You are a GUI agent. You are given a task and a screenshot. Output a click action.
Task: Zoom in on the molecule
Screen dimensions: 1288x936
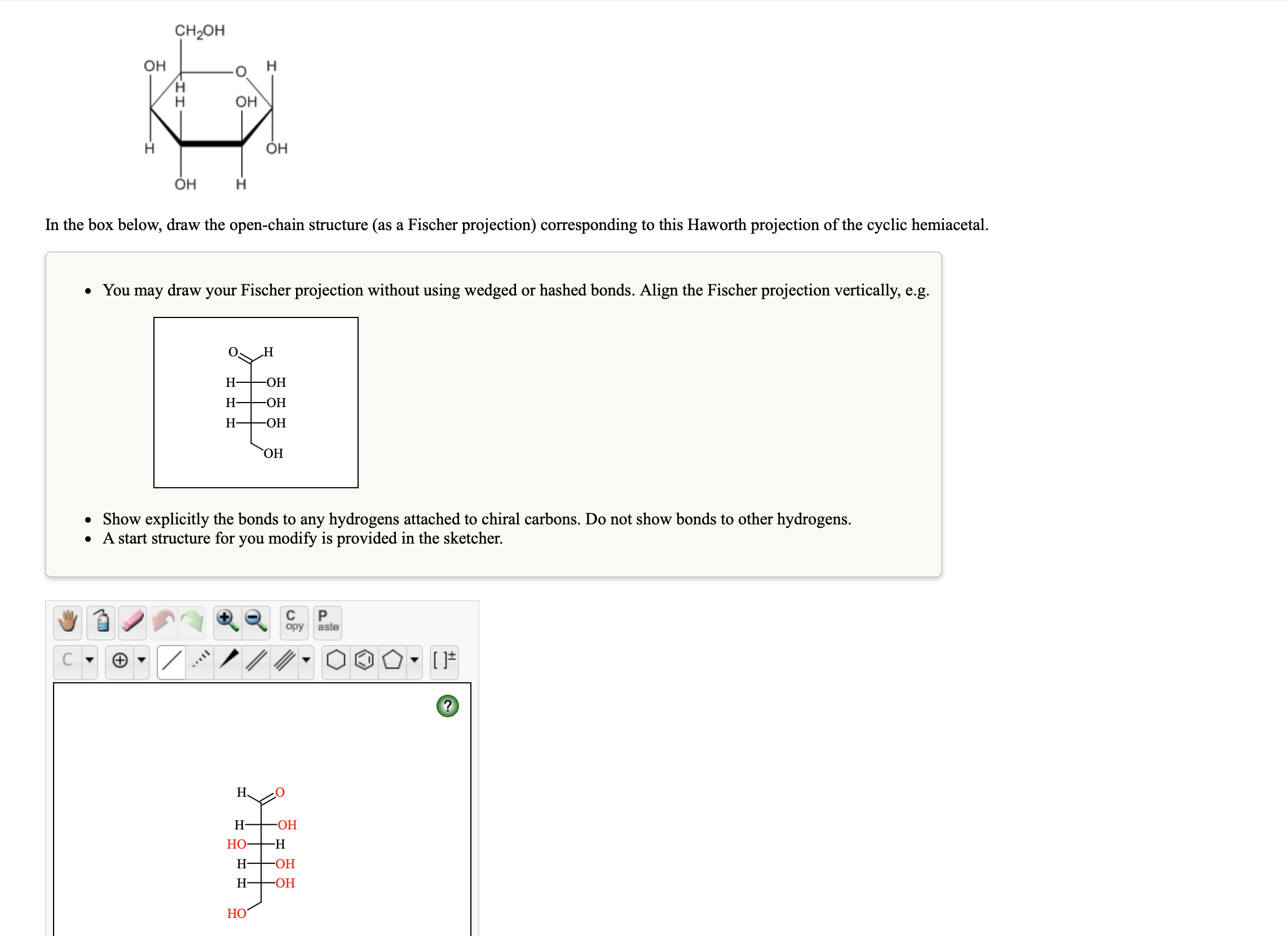point(227,624)
